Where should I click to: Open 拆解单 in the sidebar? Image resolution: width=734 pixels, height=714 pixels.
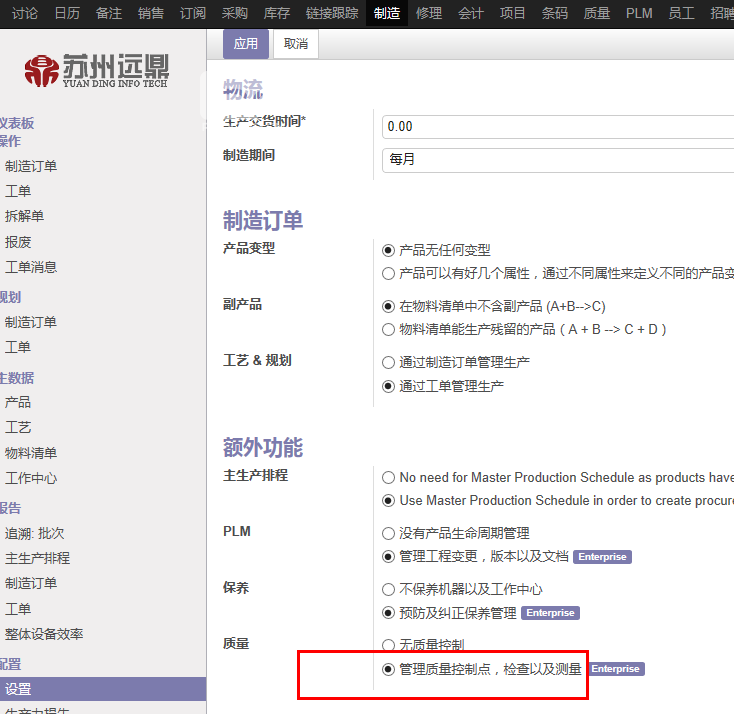coord(24,216)
